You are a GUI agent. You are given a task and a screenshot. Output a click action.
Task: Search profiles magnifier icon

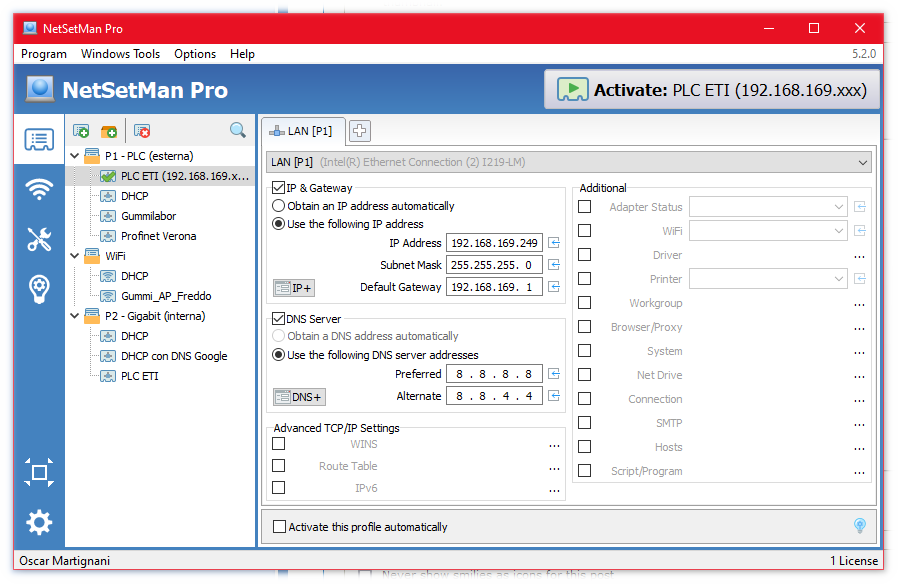(238, 131)
